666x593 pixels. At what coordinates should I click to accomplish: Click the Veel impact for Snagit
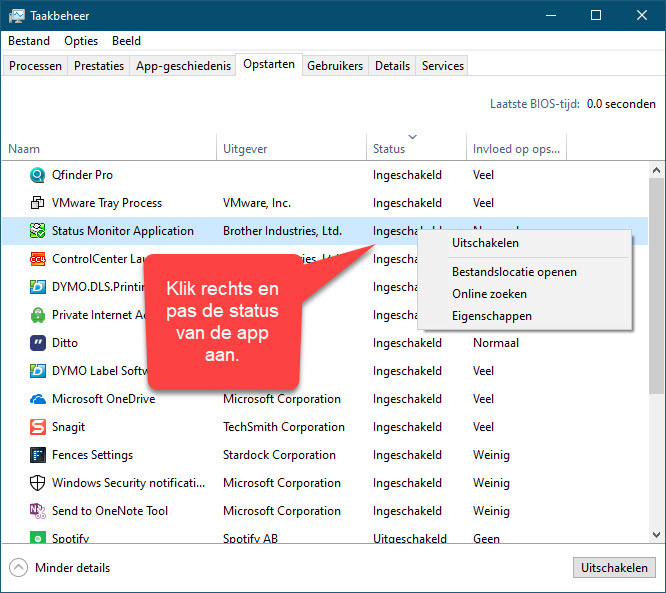click(x=483, y=427)
